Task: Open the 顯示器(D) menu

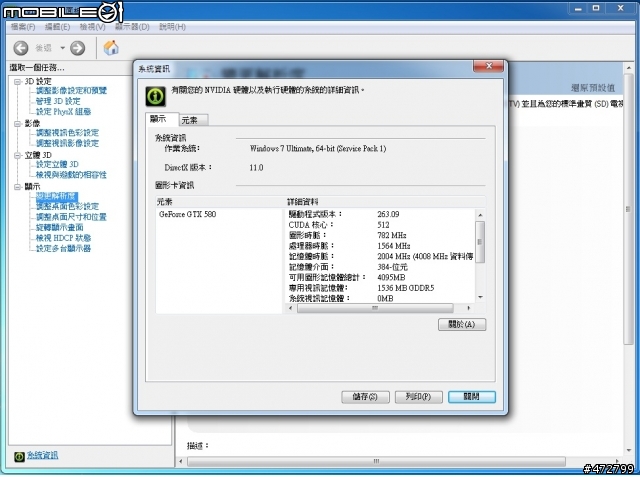Action: click(x=132, y=27)
